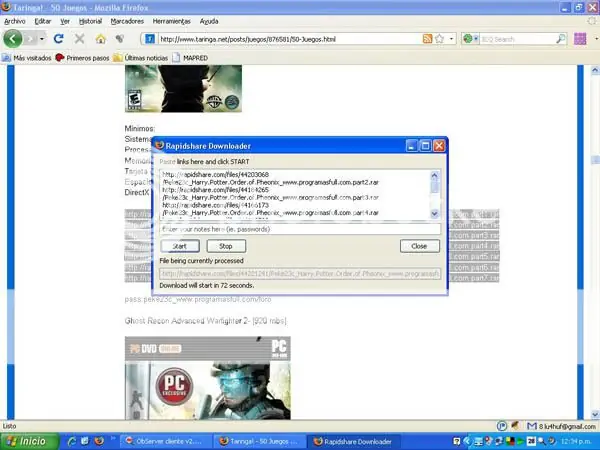Image resolution: width=600 pixels, height=450 pixels.
Task: Launch Firefox from quick launch
Action: (x=99, y=441)
